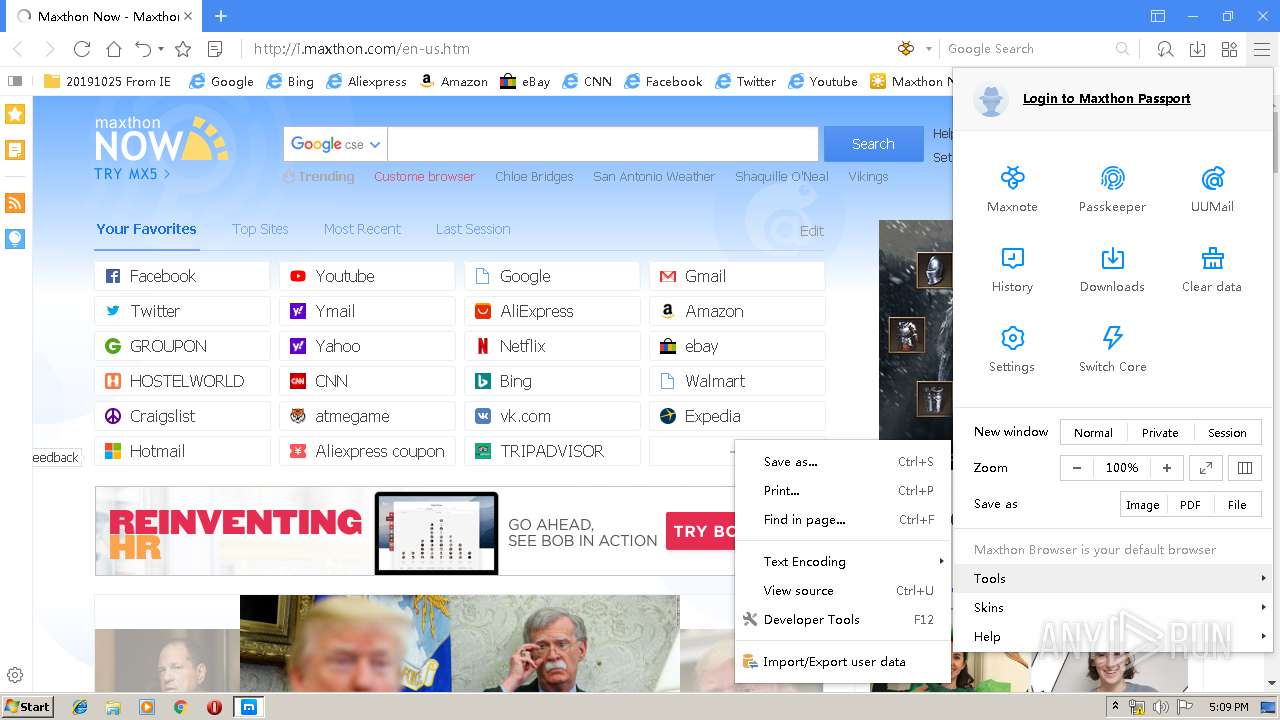Image resolution: width=1280 pixels, height=720 pixels.
Task: Expand the Text Encoding submenu
Action: [842, 561]
